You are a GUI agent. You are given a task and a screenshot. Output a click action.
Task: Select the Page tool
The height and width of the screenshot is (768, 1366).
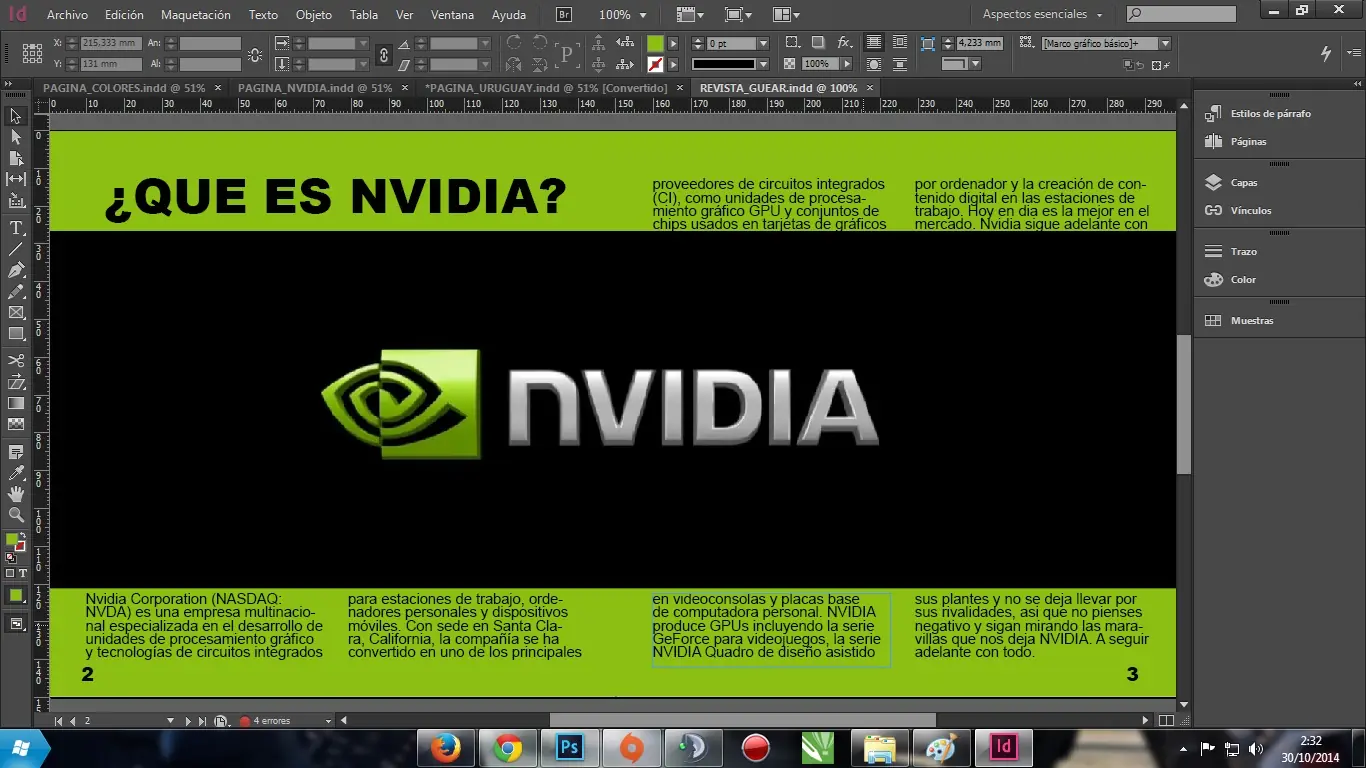point(16,158)
